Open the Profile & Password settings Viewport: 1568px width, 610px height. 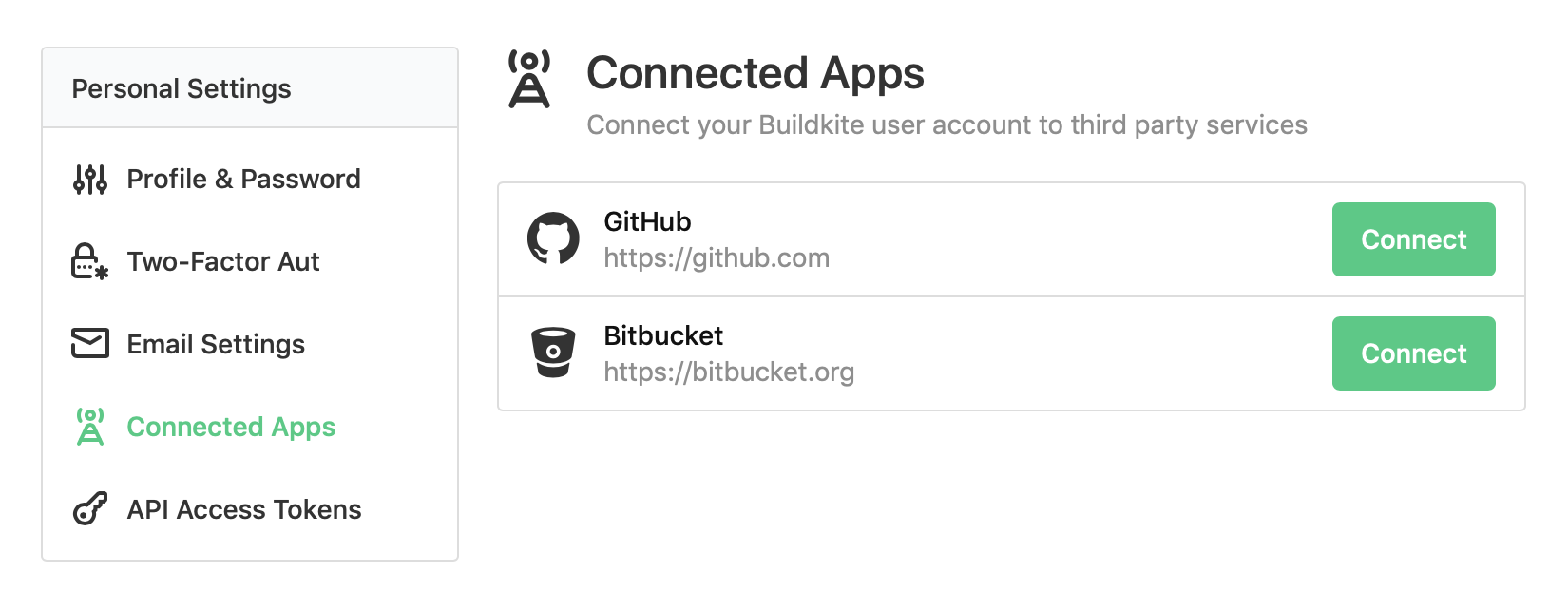(243, 179)
